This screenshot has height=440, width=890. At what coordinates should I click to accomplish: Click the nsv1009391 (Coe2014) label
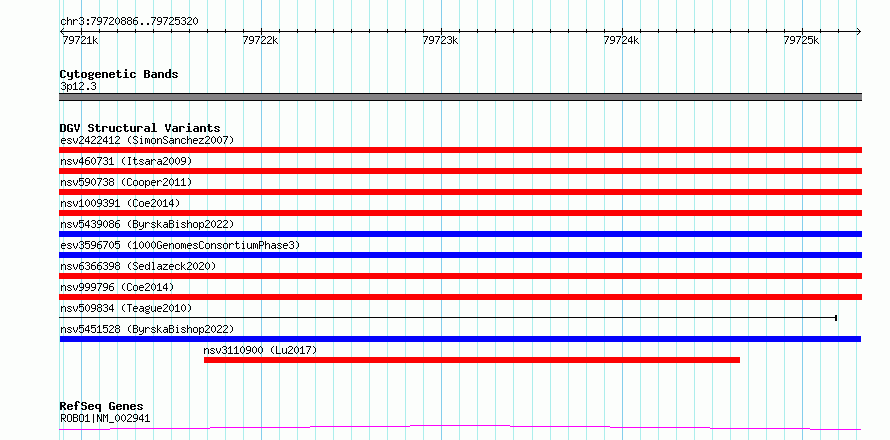[x=120, y=203]
